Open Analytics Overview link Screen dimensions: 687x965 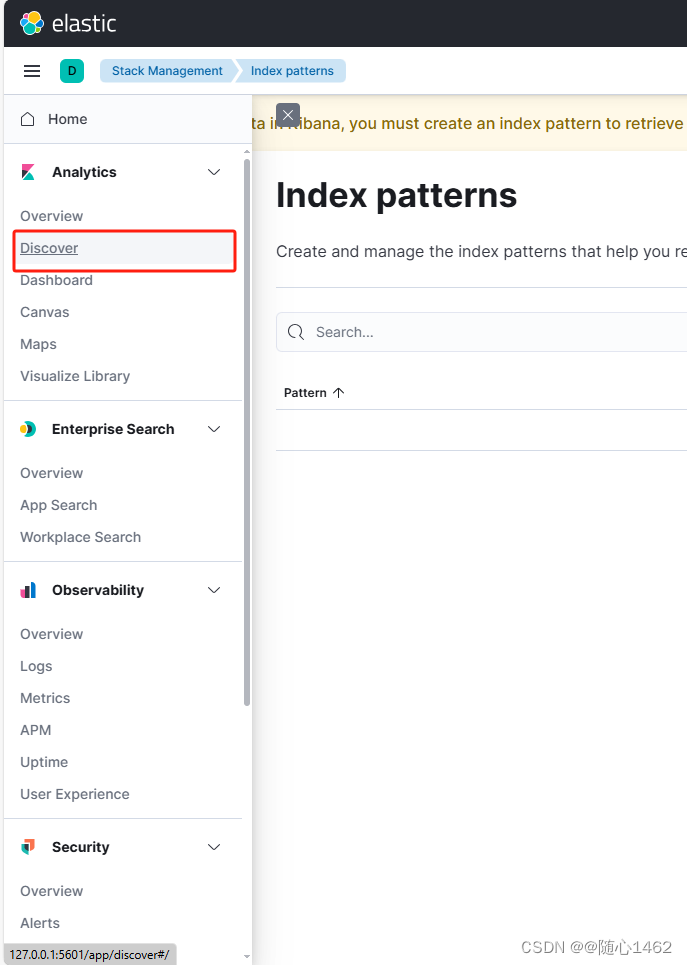tap(52, 216)
